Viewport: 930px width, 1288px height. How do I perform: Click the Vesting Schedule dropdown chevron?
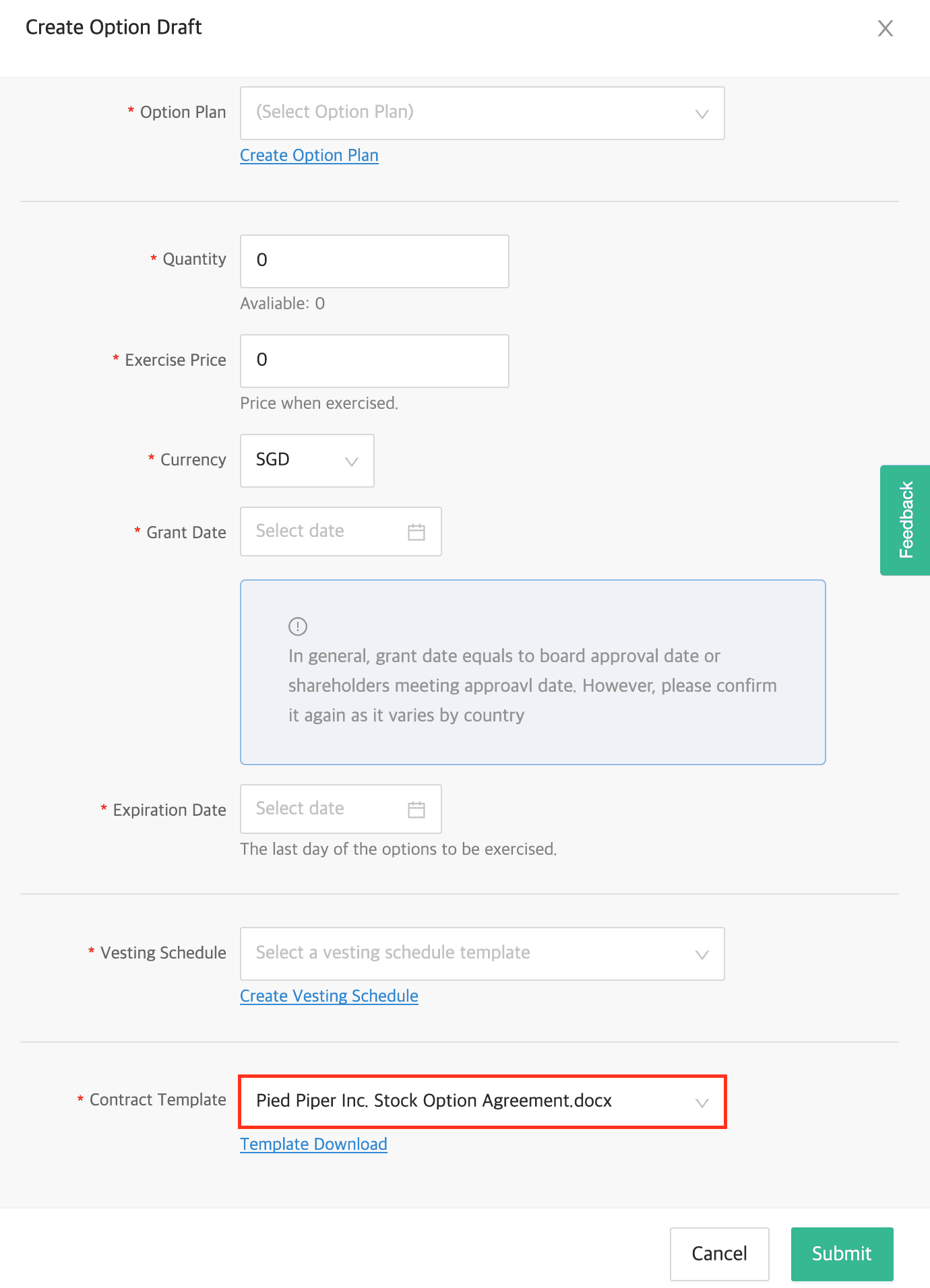702,955
